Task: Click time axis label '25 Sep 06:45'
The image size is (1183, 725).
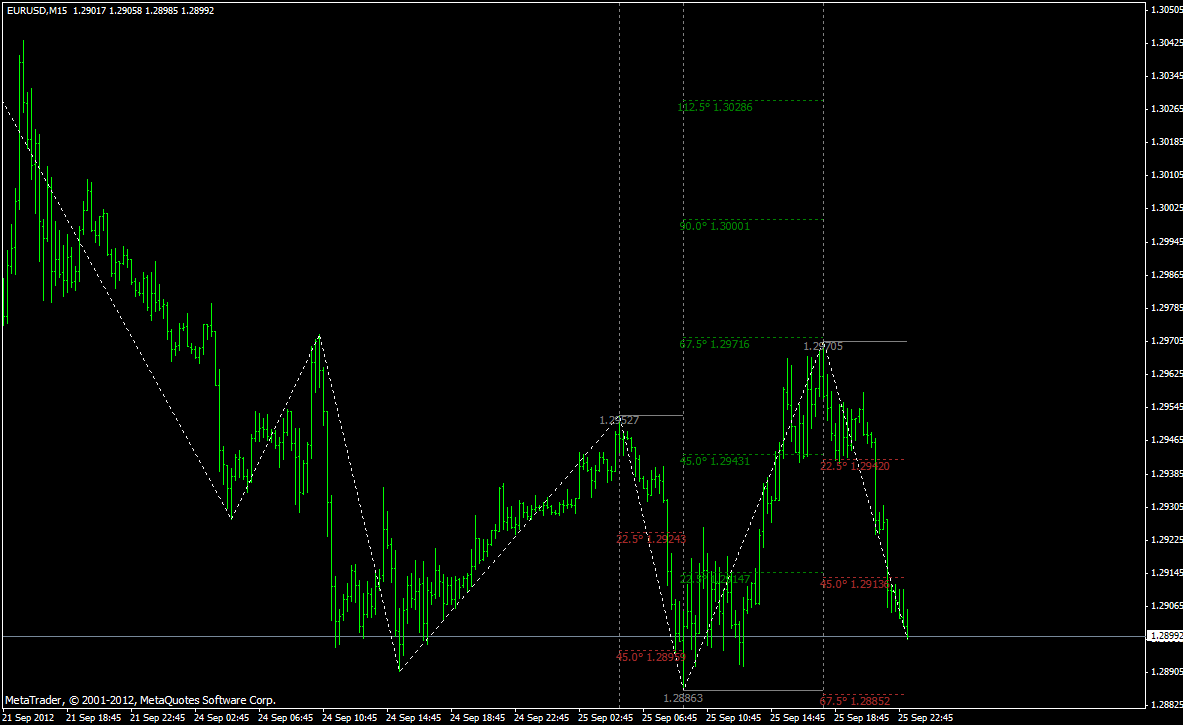Action: click(670, 717)
